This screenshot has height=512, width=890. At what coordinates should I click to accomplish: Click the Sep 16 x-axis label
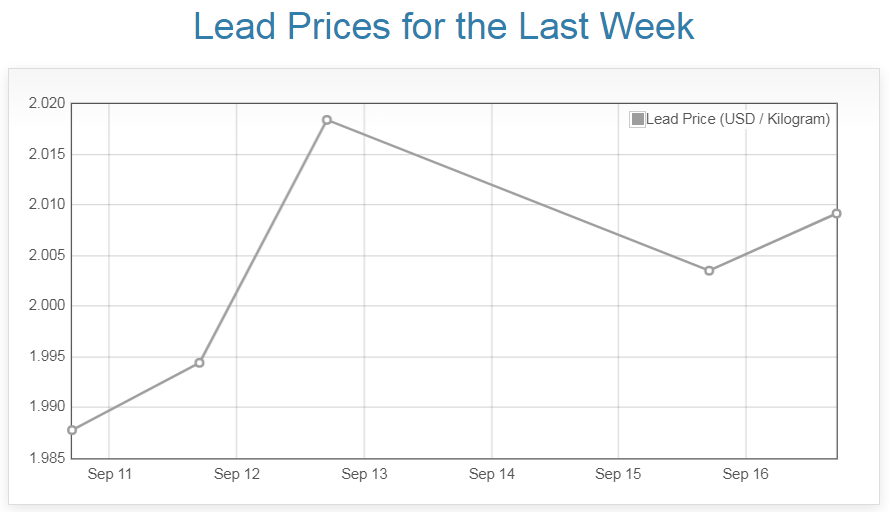tap(745, 474)
